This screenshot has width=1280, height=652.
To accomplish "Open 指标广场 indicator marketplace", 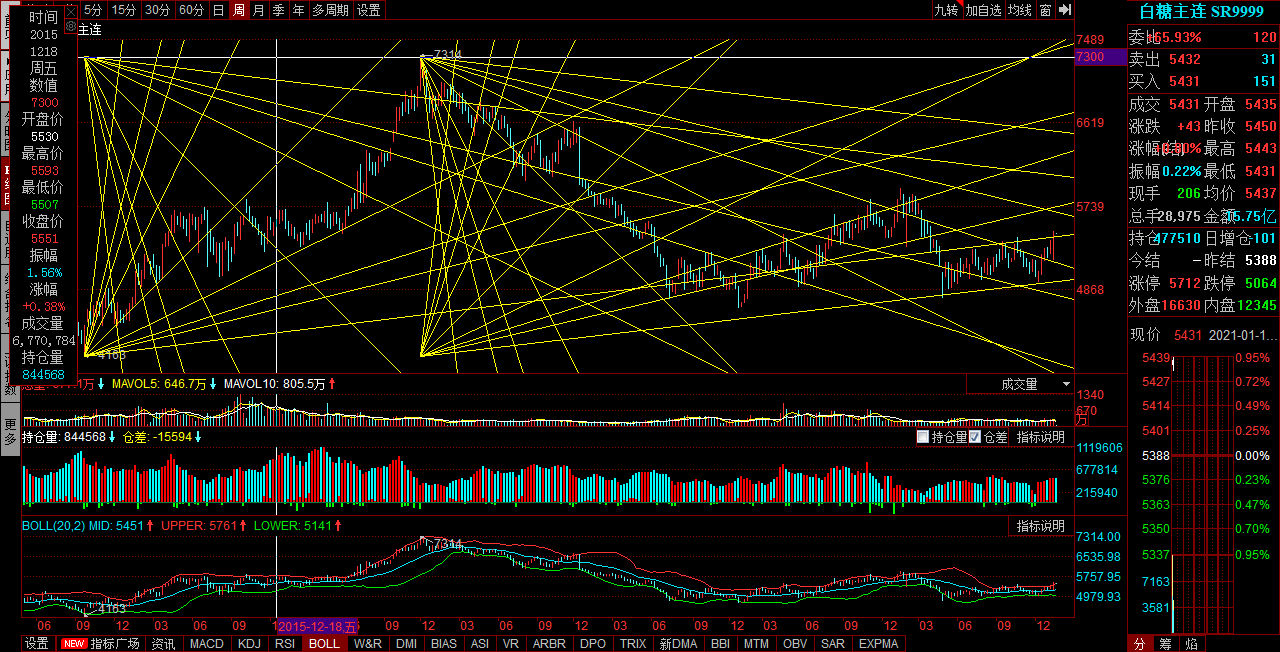I will click(115, 644).
